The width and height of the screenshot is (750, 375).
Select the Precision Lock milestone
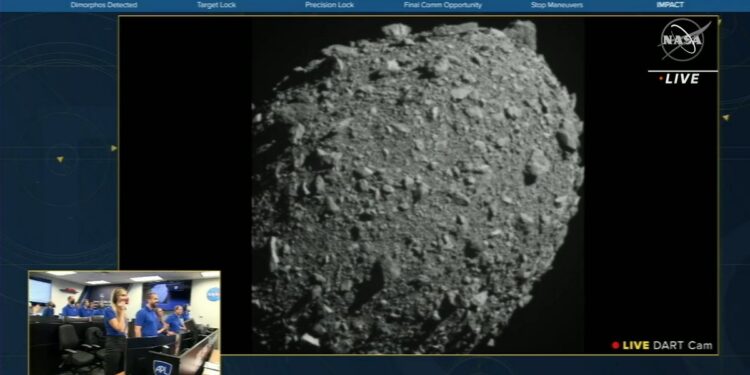pos(330,5)
